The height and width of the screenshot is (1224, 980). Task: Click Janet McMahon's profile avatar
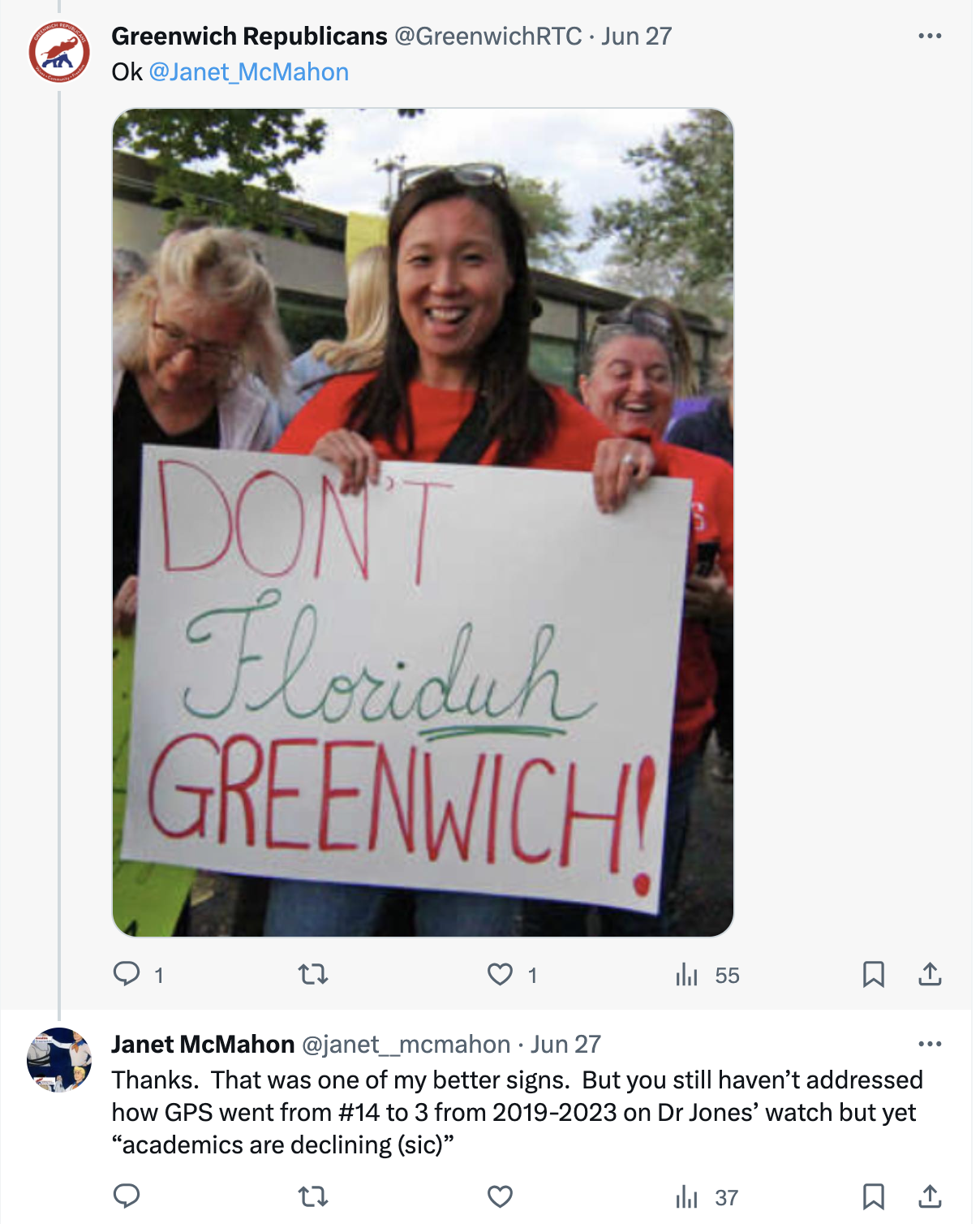tap(59, 1060)
